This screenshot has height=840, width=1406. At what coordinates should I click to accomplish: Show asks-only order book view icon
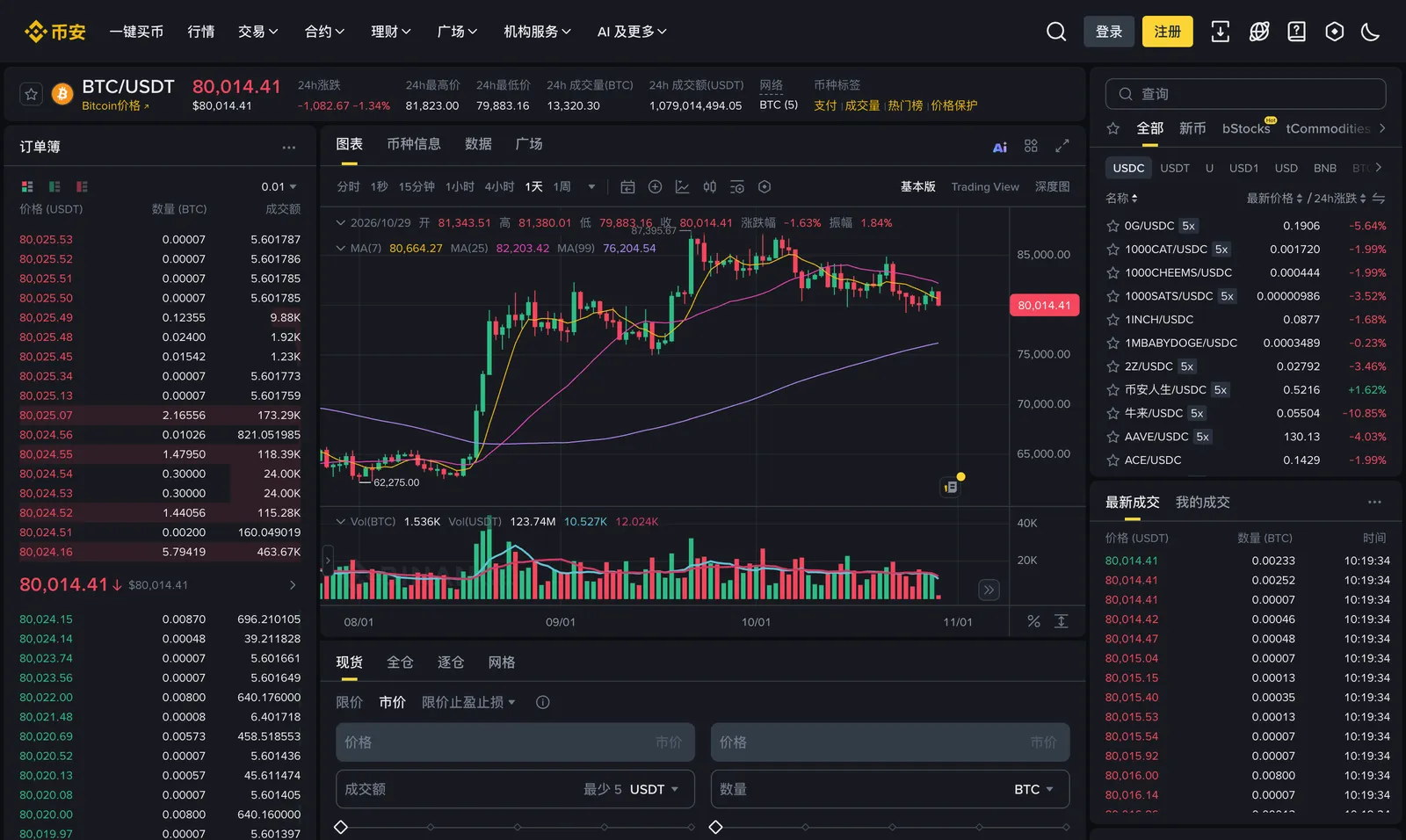pyautogui.click(x=82, y=186)
